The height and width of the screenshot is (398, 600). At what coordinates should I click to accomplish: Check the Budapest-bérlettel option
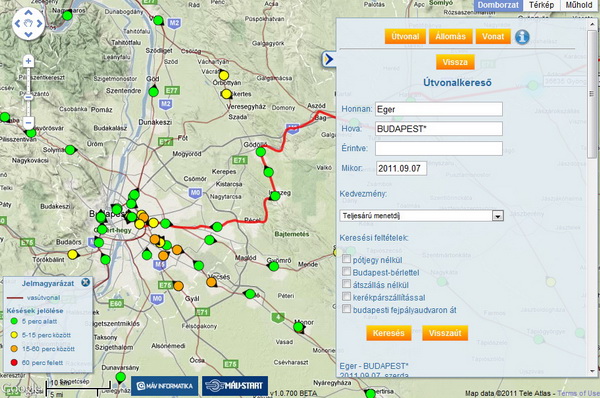346,272
